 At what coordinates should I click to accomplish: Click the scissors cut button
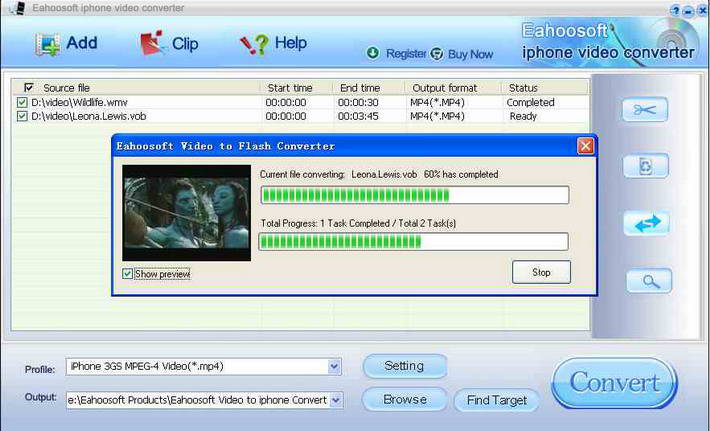point(645,110)
